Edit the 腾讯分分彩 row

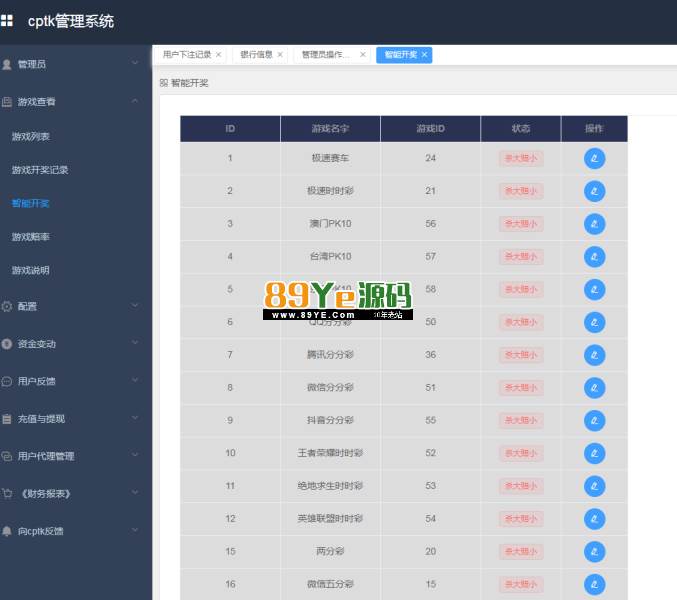594,355
